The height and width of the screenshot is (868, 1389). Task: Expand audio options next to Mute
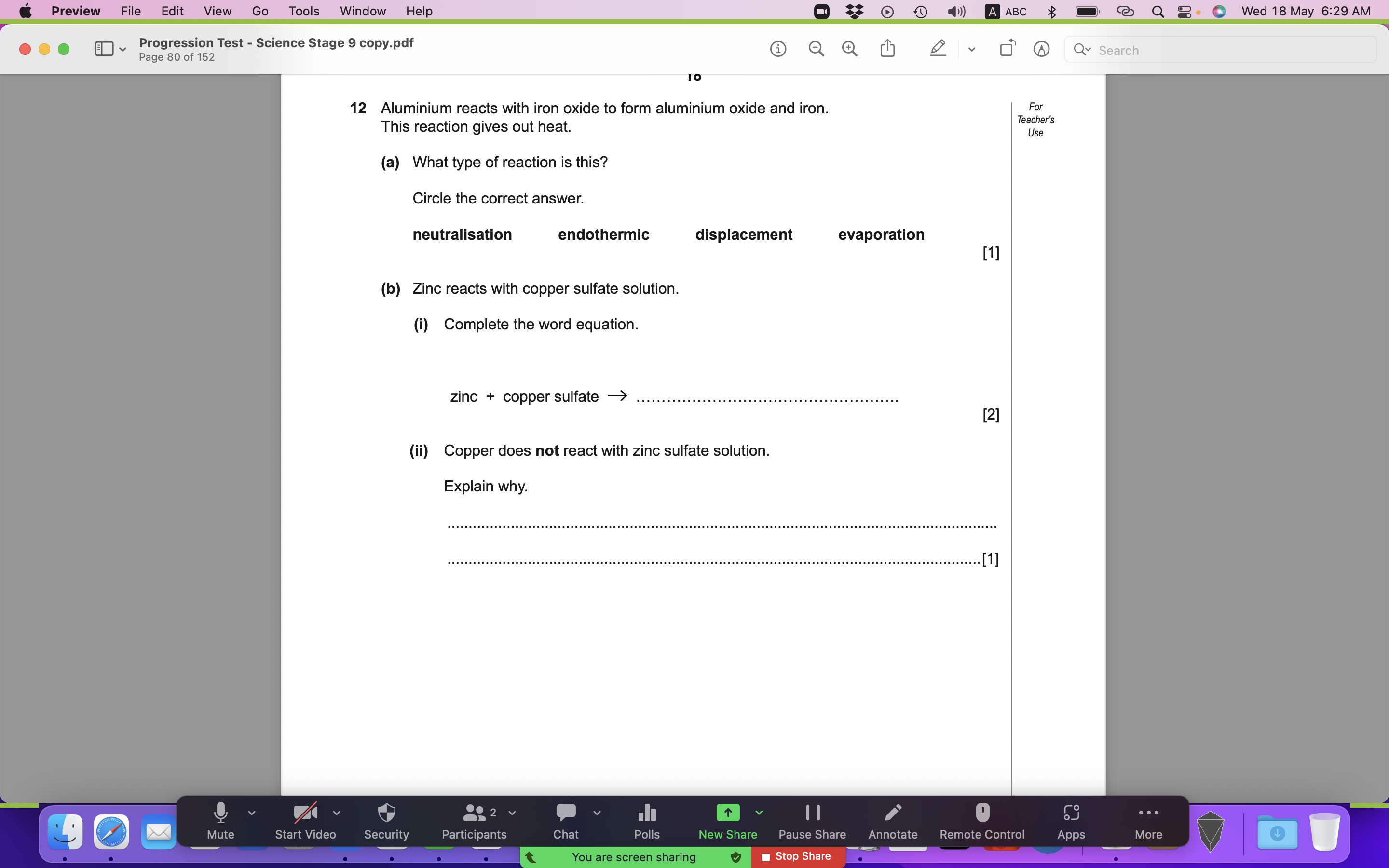click(251, 813)
